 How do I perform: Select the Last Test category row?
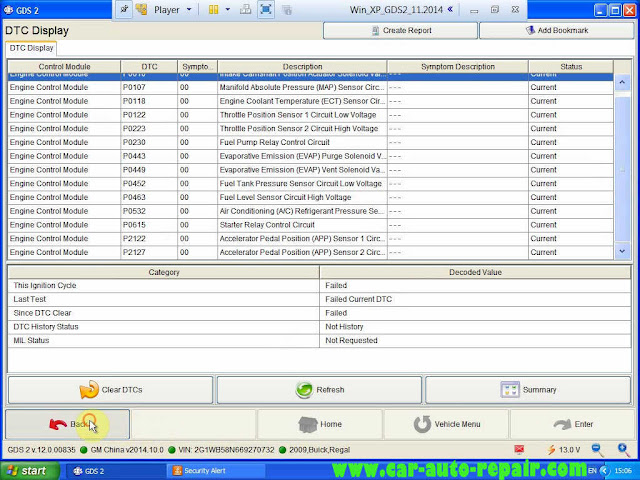[319, 299]
